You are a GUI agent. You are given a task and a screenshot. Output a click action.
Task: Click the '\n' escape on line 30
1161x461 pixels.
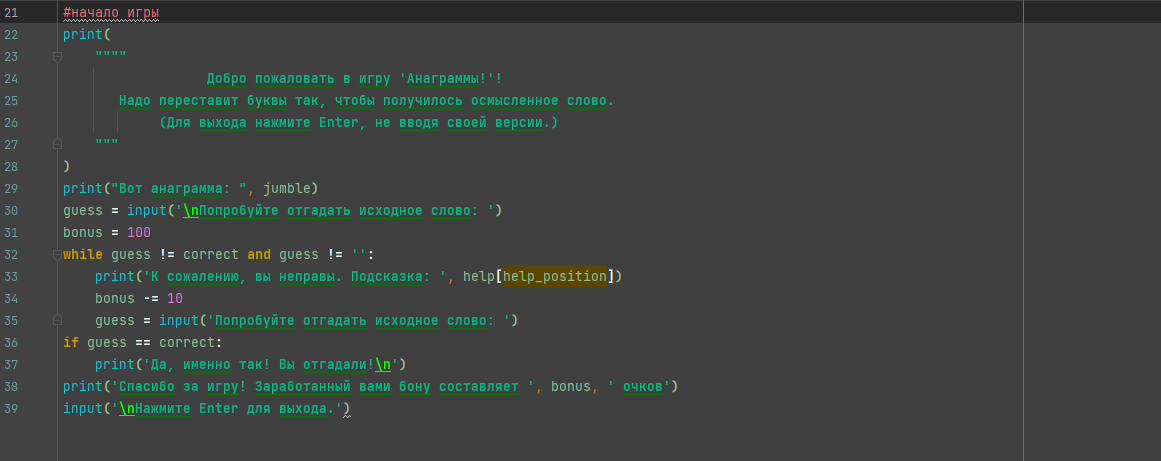coord(190,211)
